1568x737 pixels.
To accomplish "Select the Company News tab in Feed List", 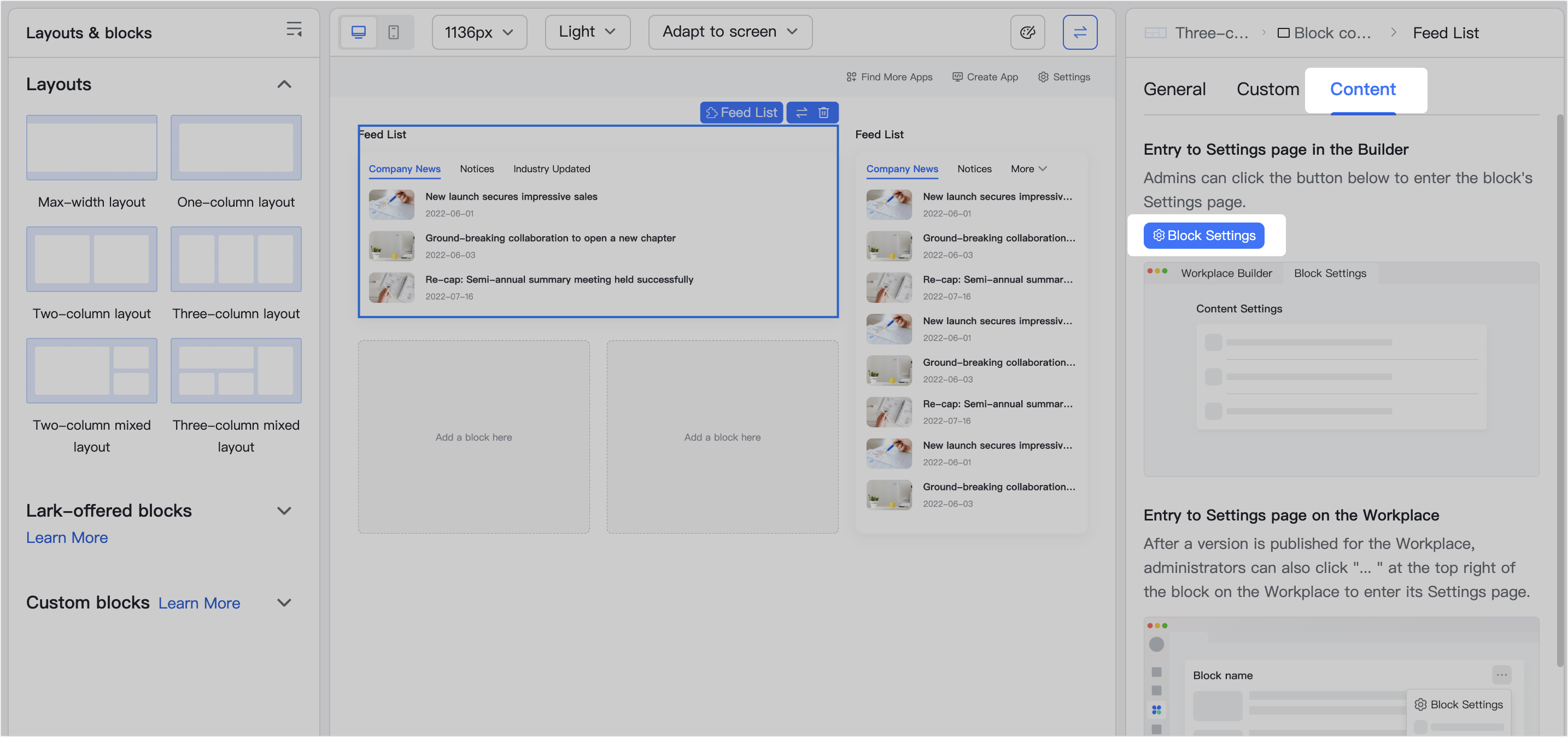I will click(404, 168).
